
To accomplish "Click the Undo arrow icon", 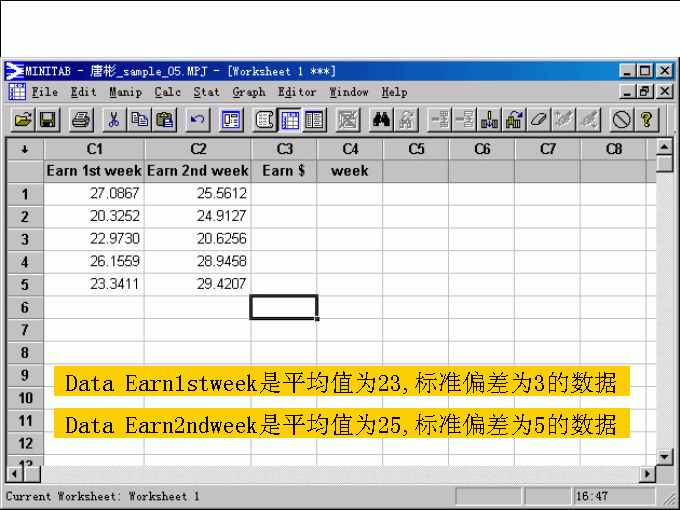I will point(197,120).
